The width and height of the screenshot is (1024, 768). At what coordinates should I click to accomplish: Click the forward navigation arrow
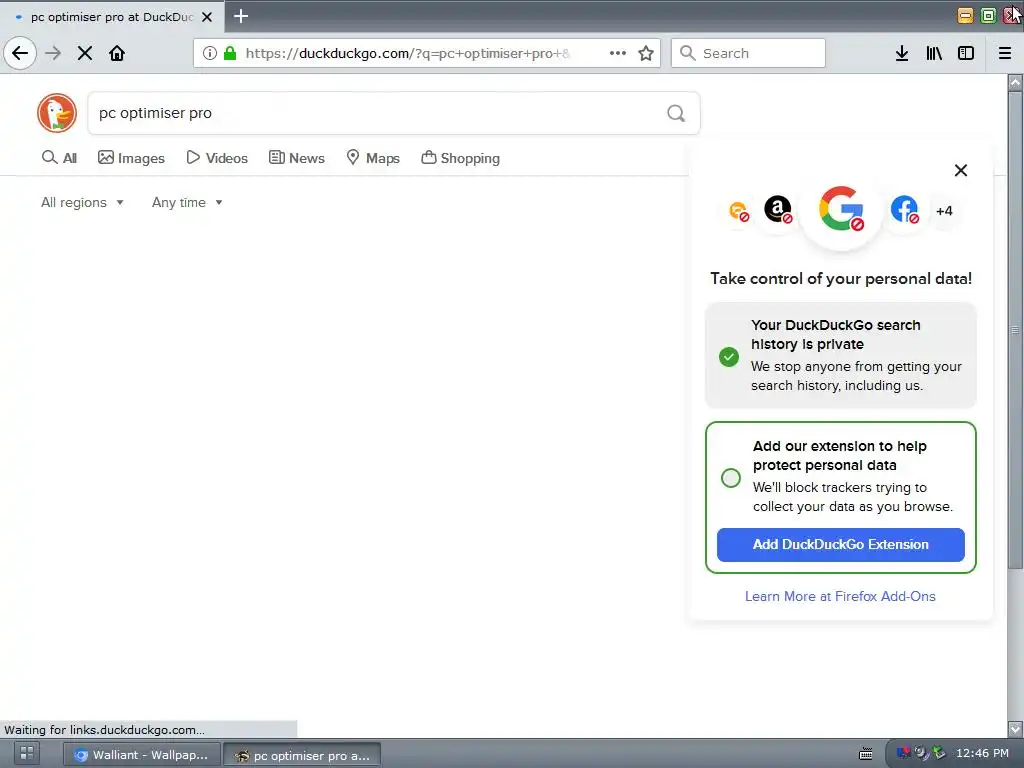53,53
